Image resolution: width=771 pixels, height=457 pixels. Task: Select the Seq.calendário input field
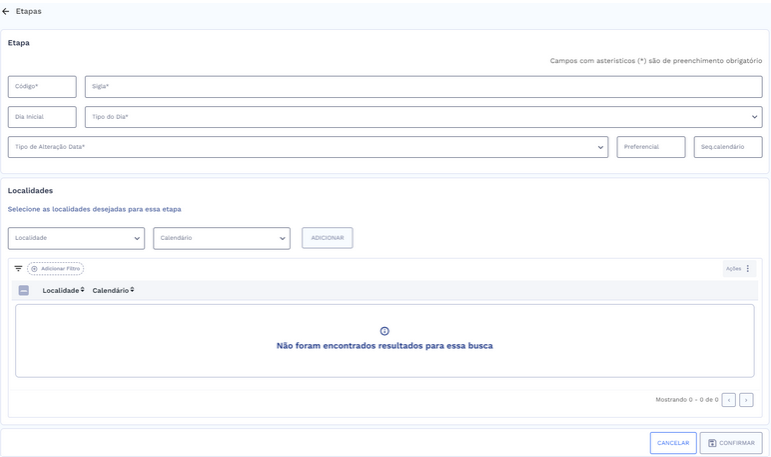point(728,147)
